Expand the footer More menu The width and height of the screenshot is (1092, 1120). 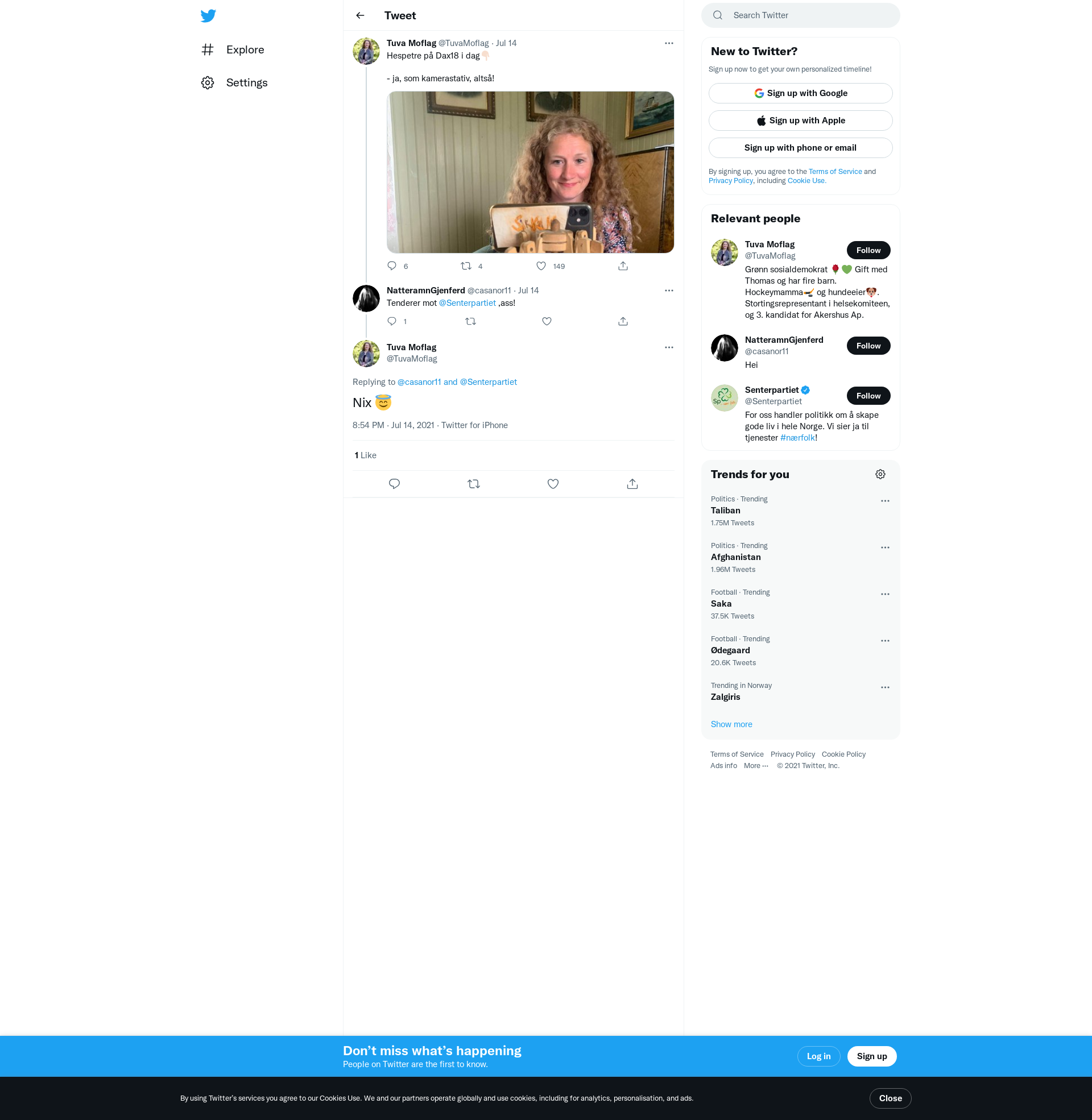(x=756, y=766)
